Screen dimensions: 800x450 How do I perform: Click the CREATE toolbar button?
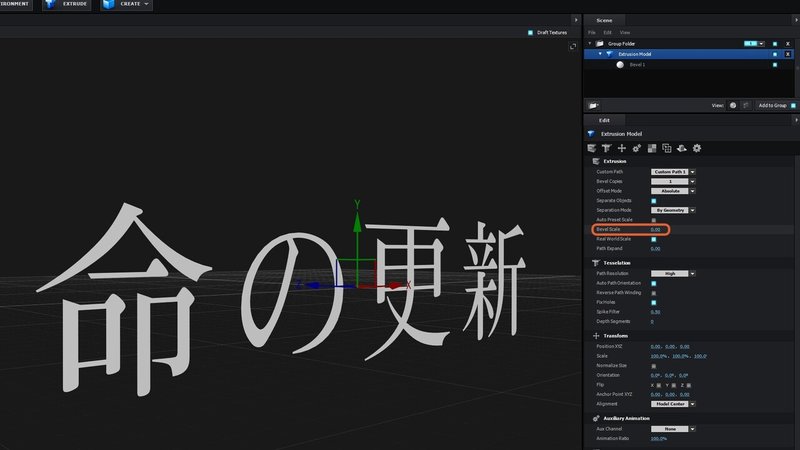click(127, 5)
